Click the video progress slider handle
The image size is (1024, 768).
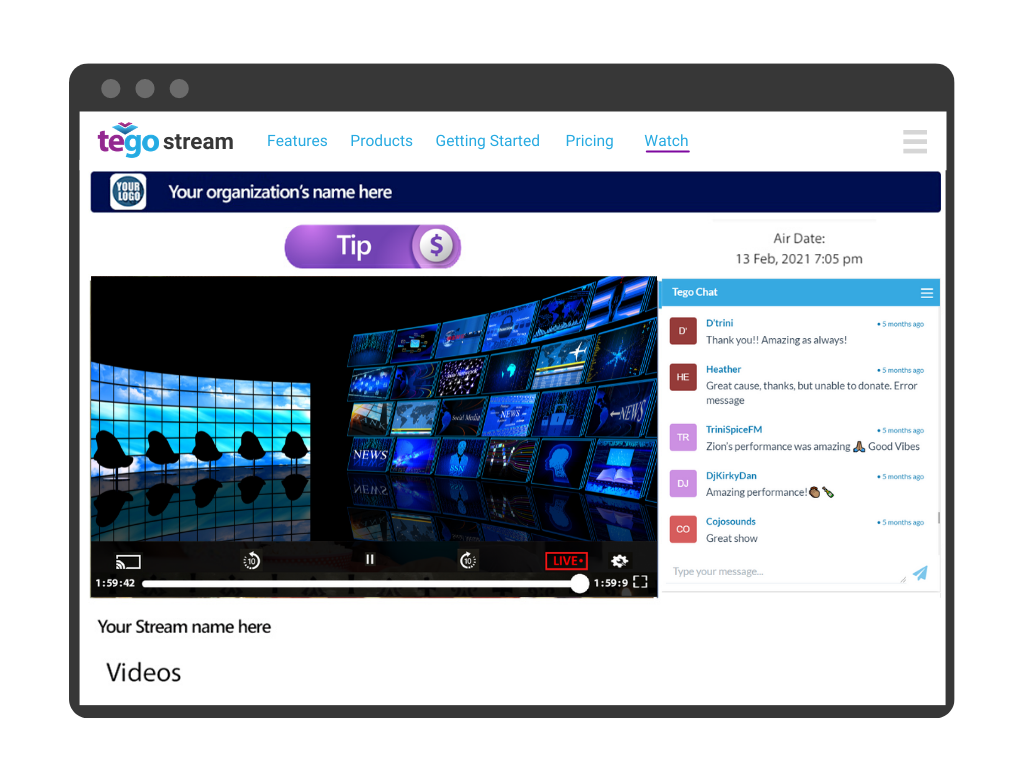point(579,584)
